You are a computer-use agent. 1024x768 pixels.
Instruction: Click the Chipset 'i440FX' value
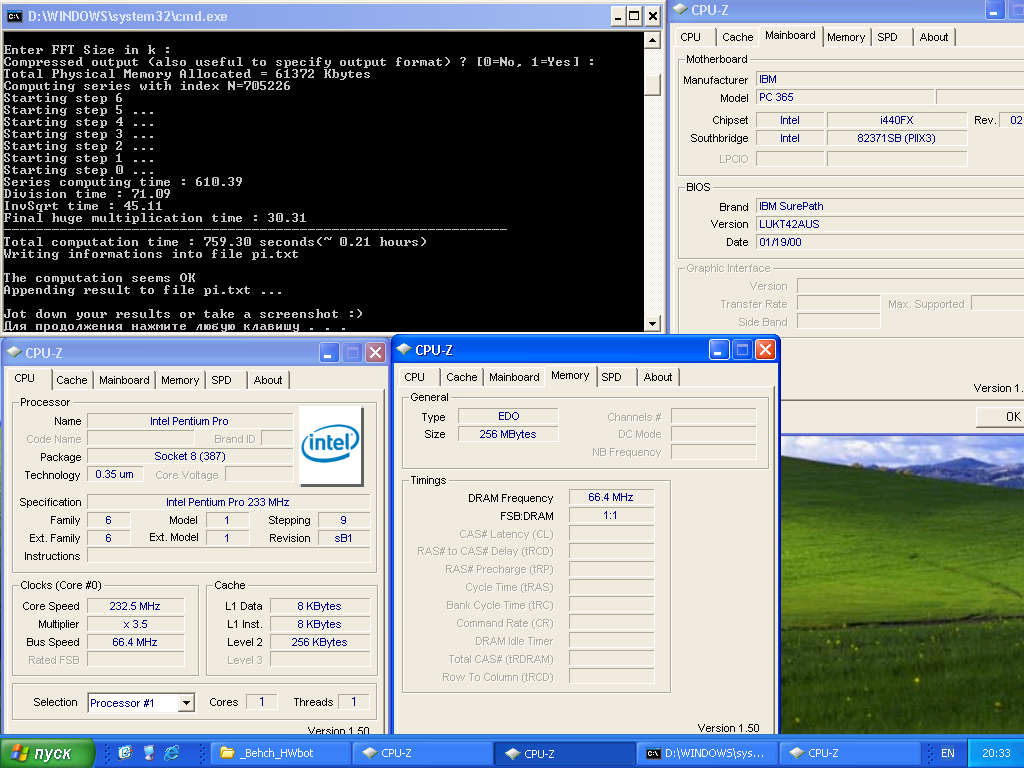tap(897, 120)
